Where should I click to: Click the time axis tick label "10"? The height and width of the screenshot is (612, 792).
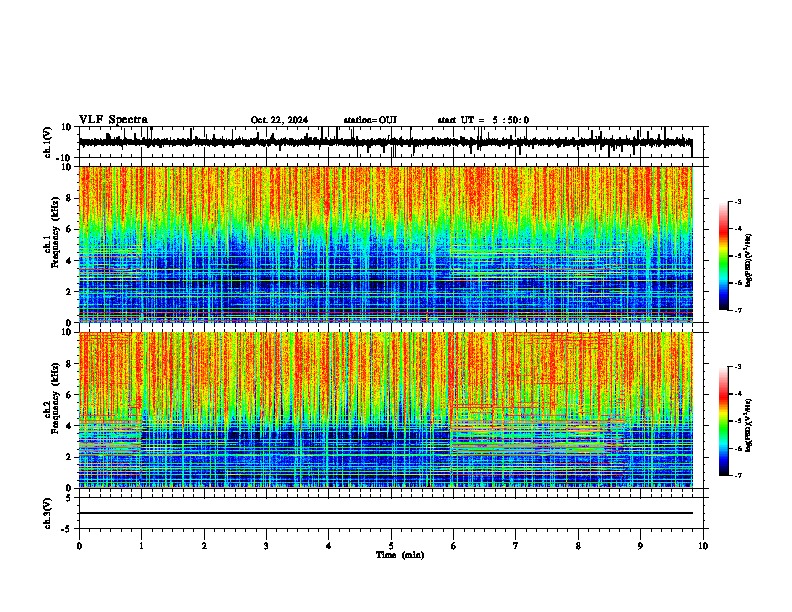(703, 546)
